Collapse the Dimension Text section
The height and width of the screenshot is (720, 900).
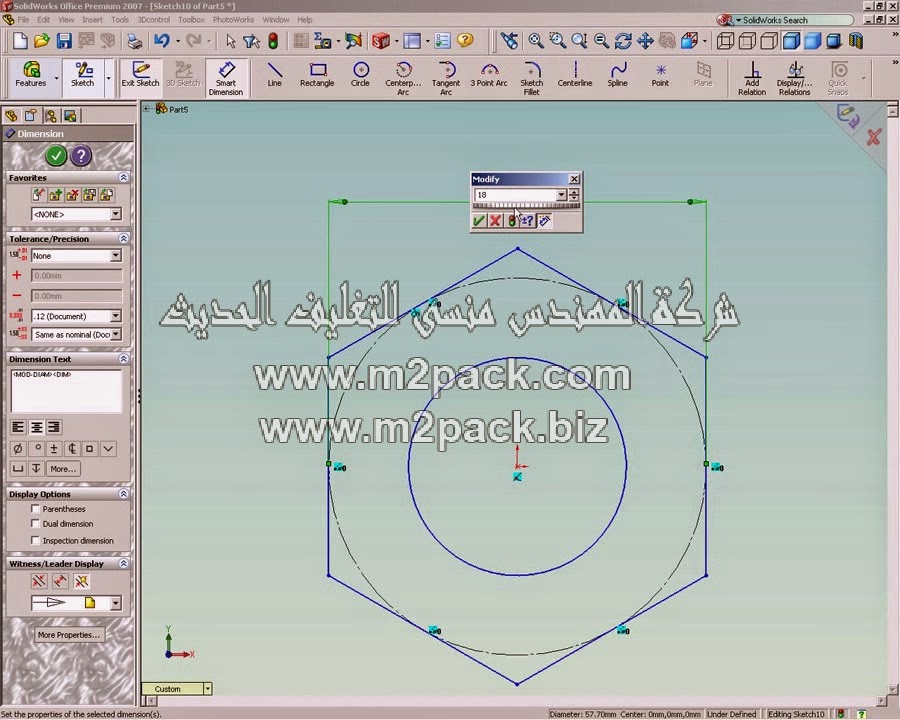[x=123, y=359]
